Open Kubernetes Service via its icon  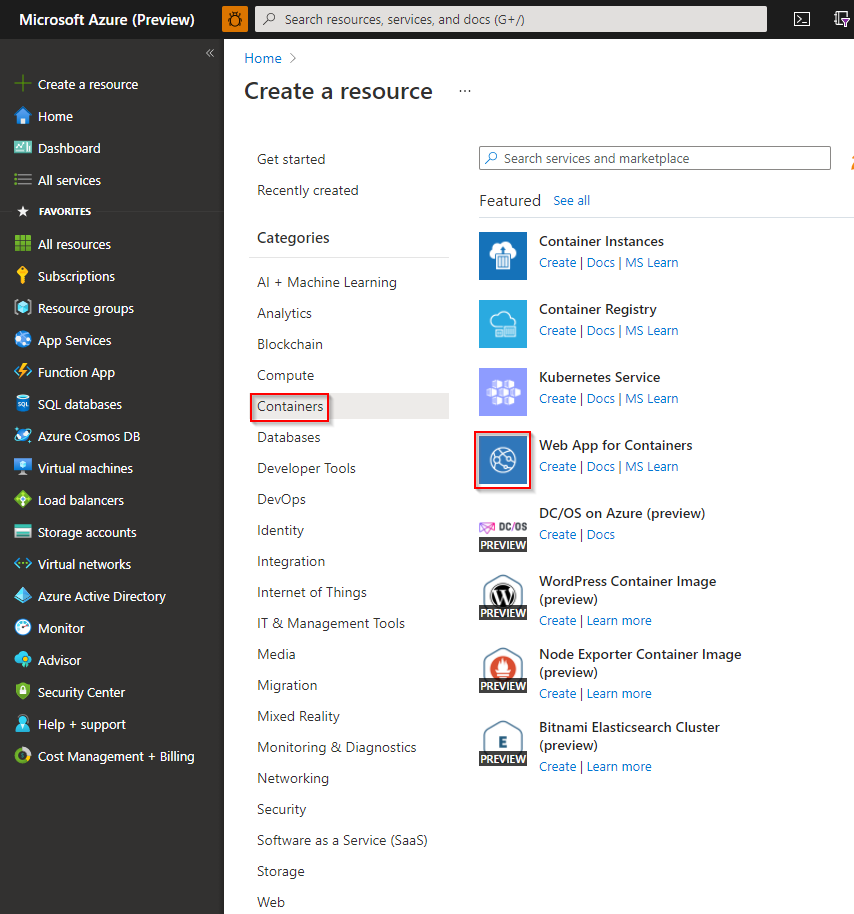click(x=502, y=392)
